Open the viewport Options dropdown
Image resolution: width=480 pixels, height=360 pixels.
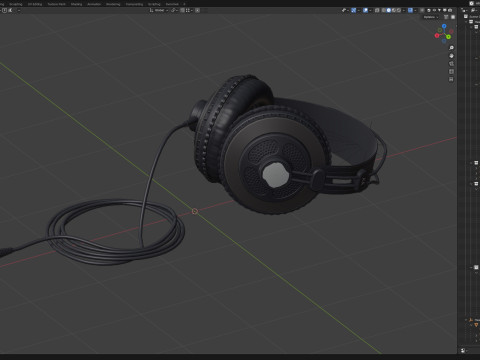pyautogui.click(x=431, y=17)
